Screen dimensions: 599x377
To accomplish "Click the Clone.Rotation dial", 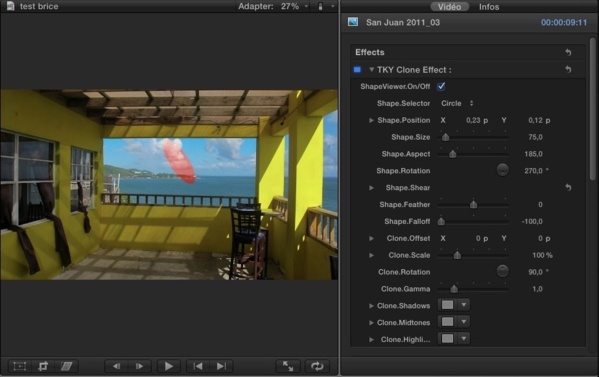I will (x=502, y=271).
